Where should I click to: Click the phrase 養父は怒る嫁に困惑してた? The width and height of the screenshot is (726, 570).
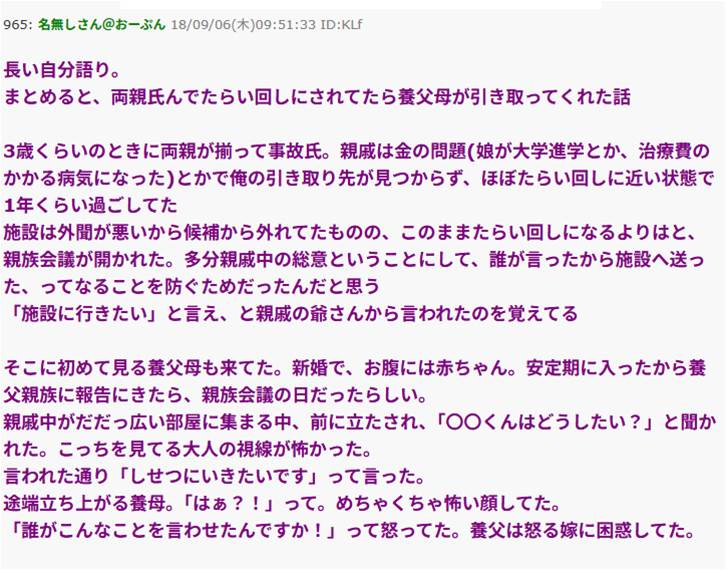[577, 531]
